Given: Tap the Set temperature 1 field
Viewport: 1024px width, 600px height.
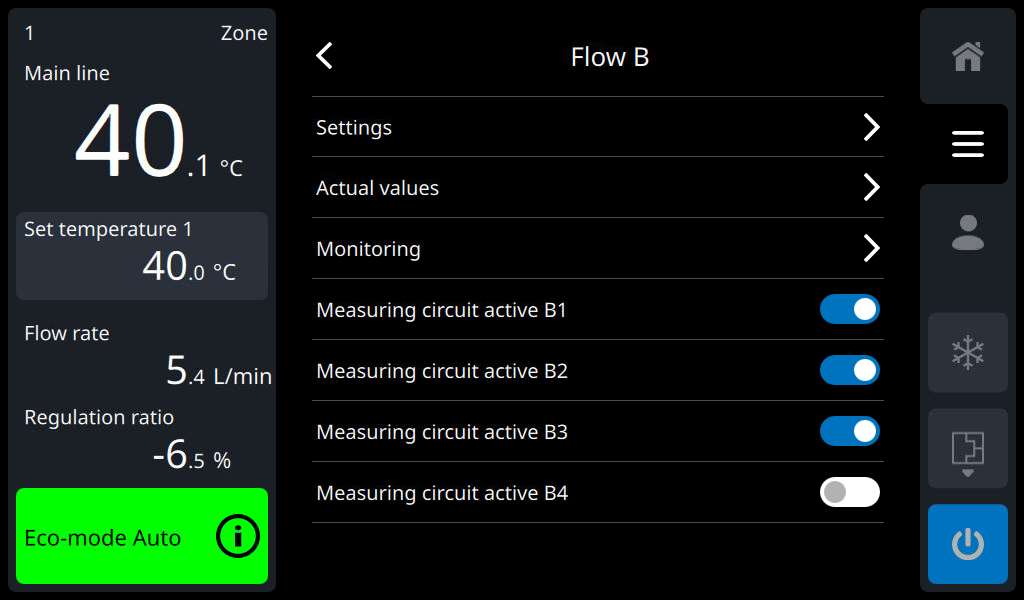Looking at the screenshot, I should coord(142,256).
